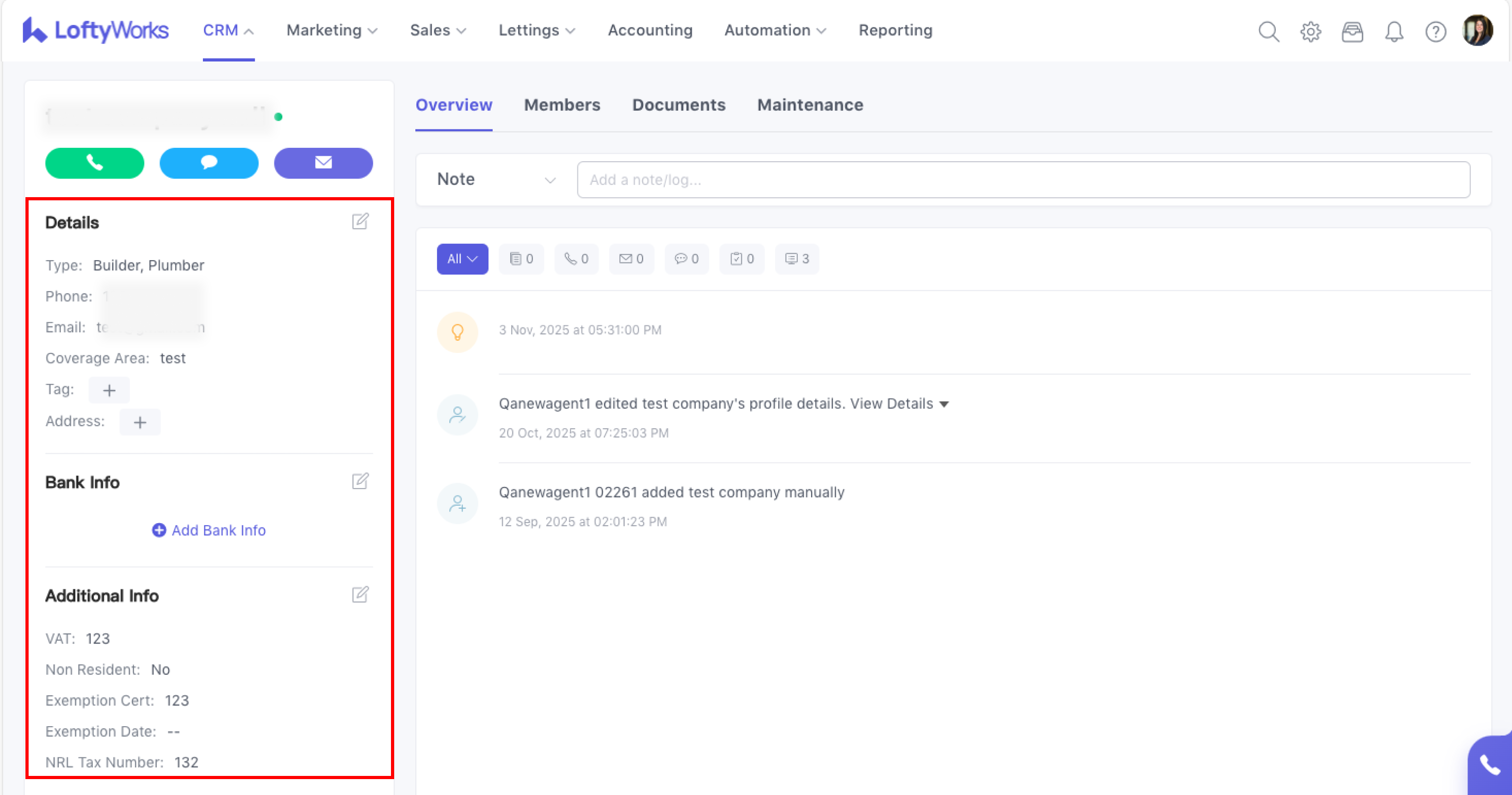Open the Note type dropdown
Viewport: 1512px width, 795px height.
point(496,179)
